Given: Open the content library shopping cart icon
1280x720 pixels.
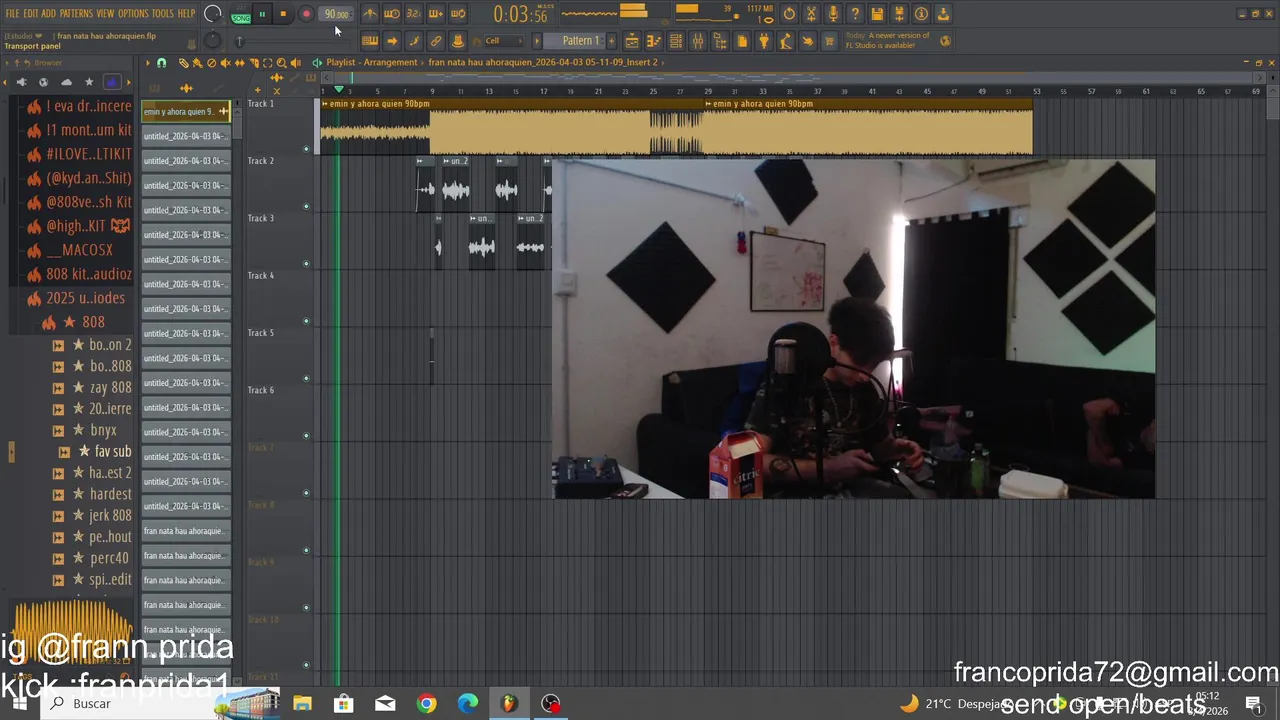Looking at the screenshot, I should (x=829, y=41).
